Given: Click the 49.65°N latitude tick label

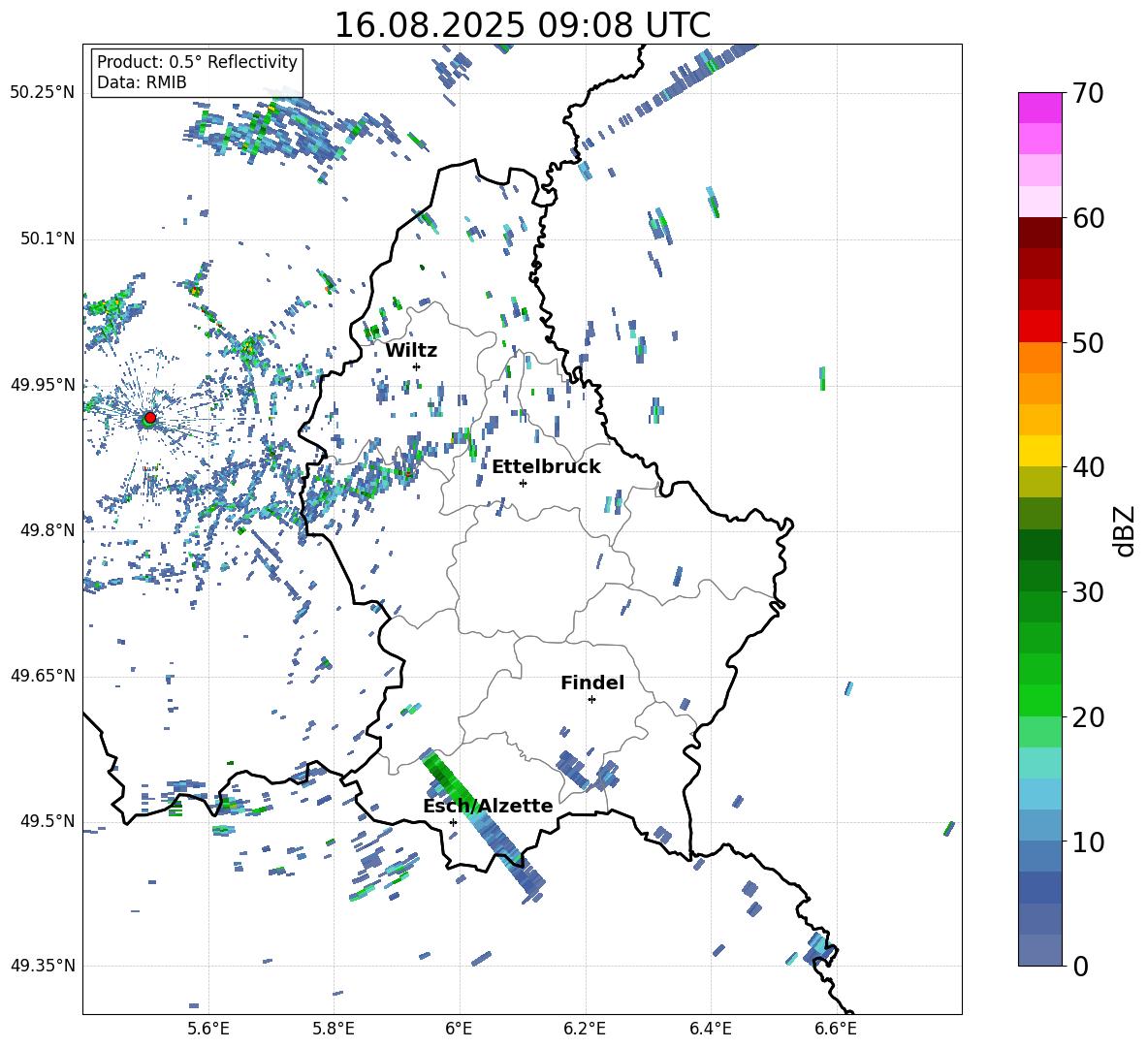Looking at the screenshot, I should coord(43,676).
